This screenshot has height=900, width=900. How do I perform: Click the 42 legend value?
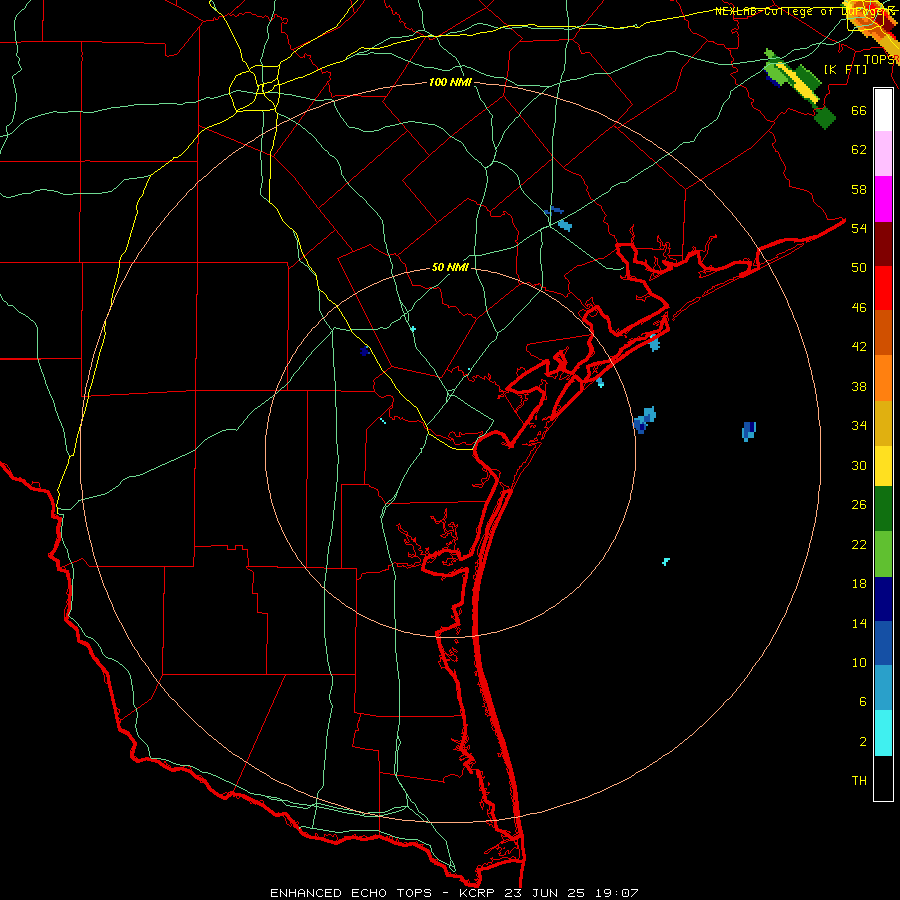coord(859,346)
